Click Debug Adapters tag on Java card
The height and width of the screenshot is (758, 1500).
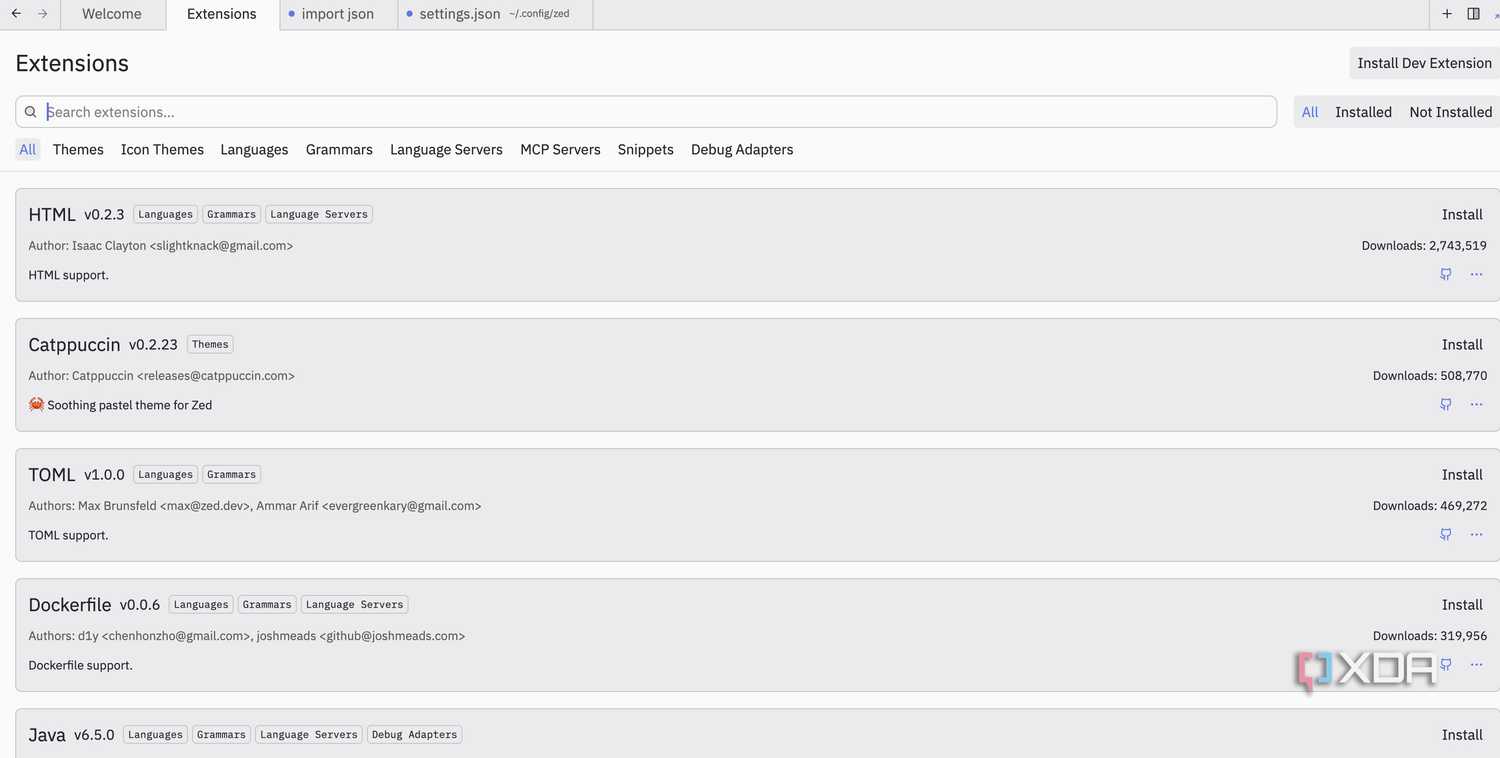coord(414,734)
